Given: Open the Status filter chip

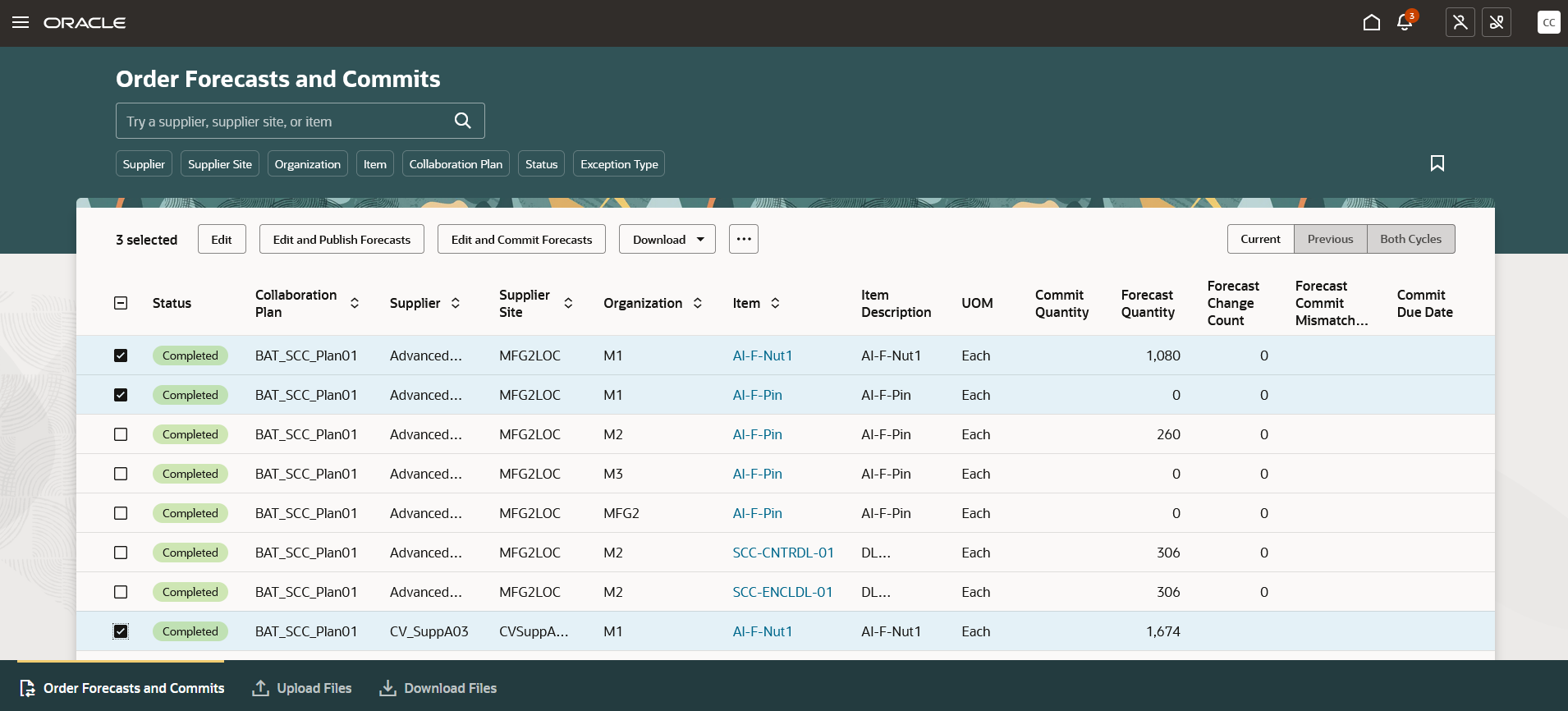Looking at the screenshot, I should tap(541, 163).
